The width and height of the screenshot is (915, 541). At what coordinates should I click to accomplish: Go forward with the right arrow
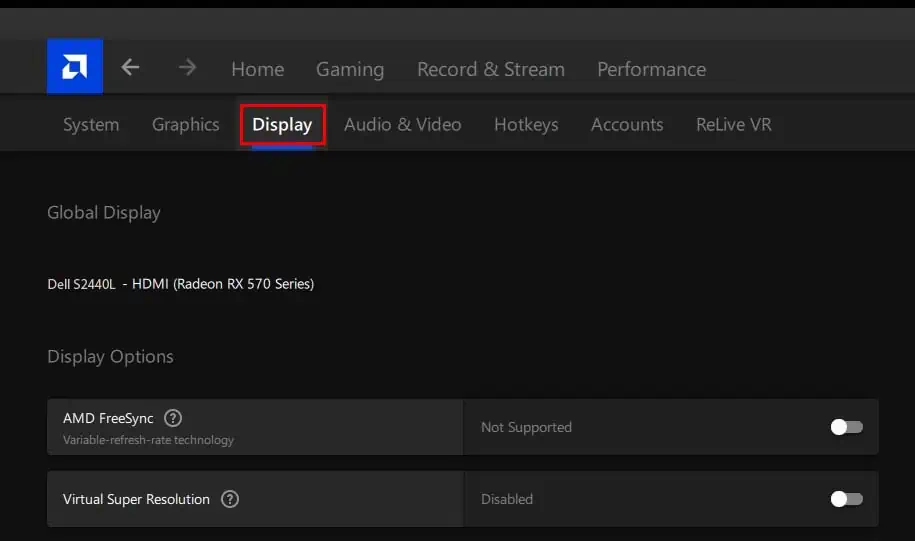[187, 68]
